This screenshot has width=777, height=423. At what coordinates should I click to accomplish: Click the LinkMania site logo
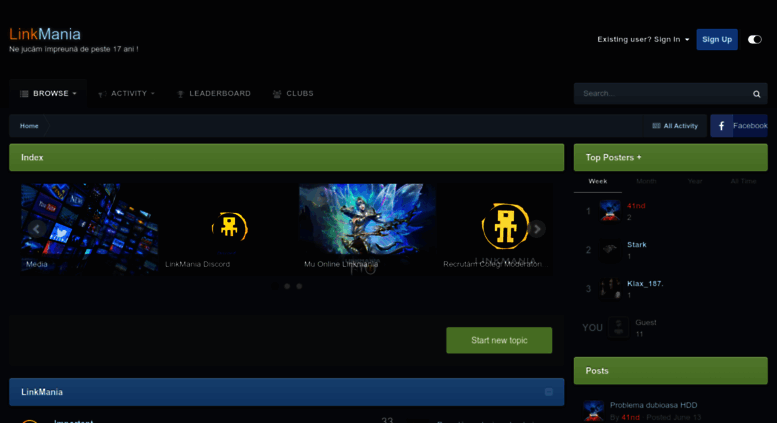click(x=45, y=34)
